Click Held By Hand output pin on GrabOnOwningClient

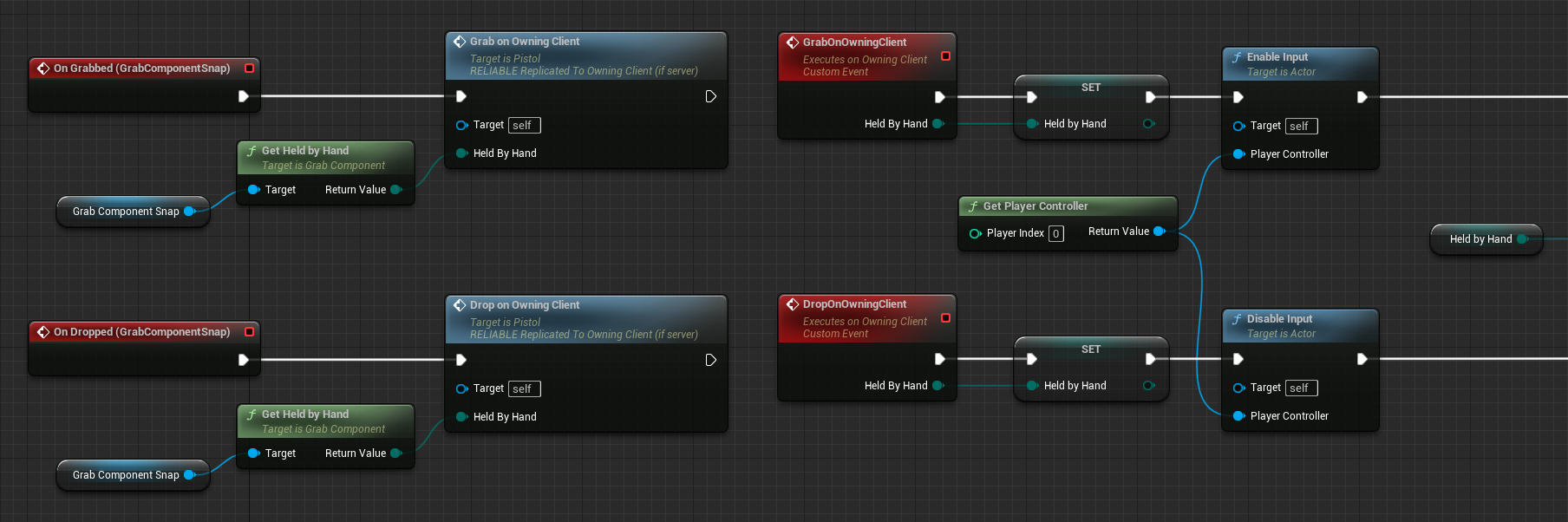tap(938, 124)
